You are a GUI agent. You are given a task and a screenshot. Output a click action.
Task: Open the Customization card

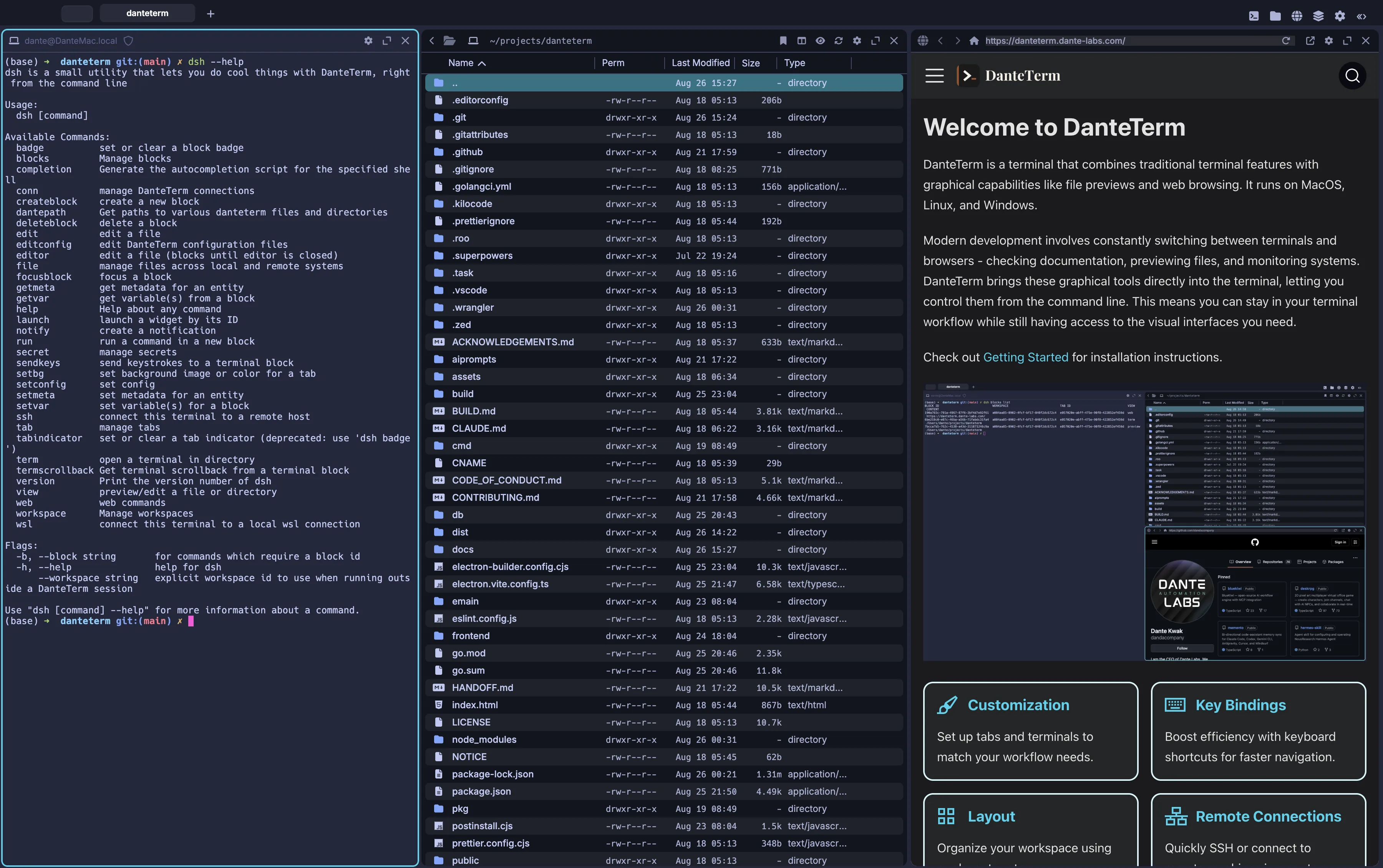(1030, 731)
